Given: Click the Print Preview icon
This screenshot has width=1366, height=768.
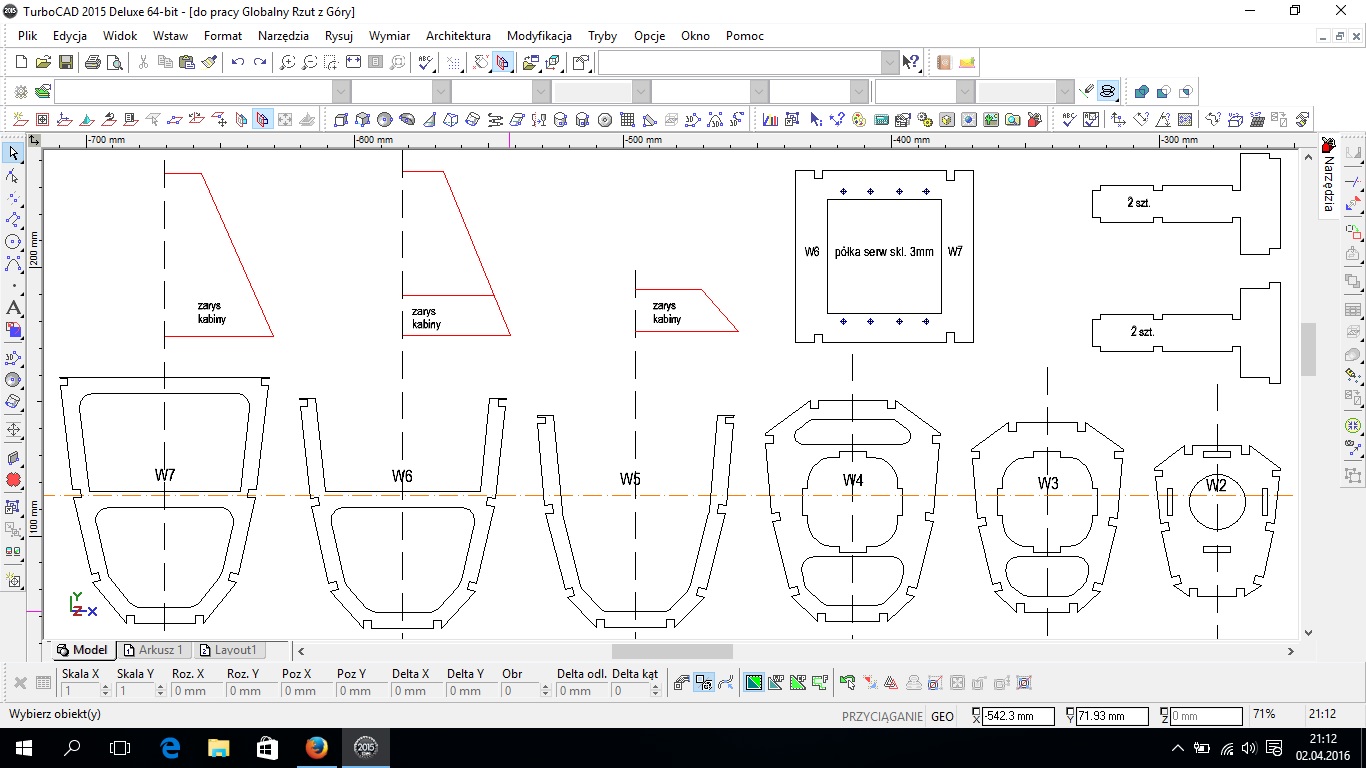Looking at the screenshot, I should click(x=115, y=62).
